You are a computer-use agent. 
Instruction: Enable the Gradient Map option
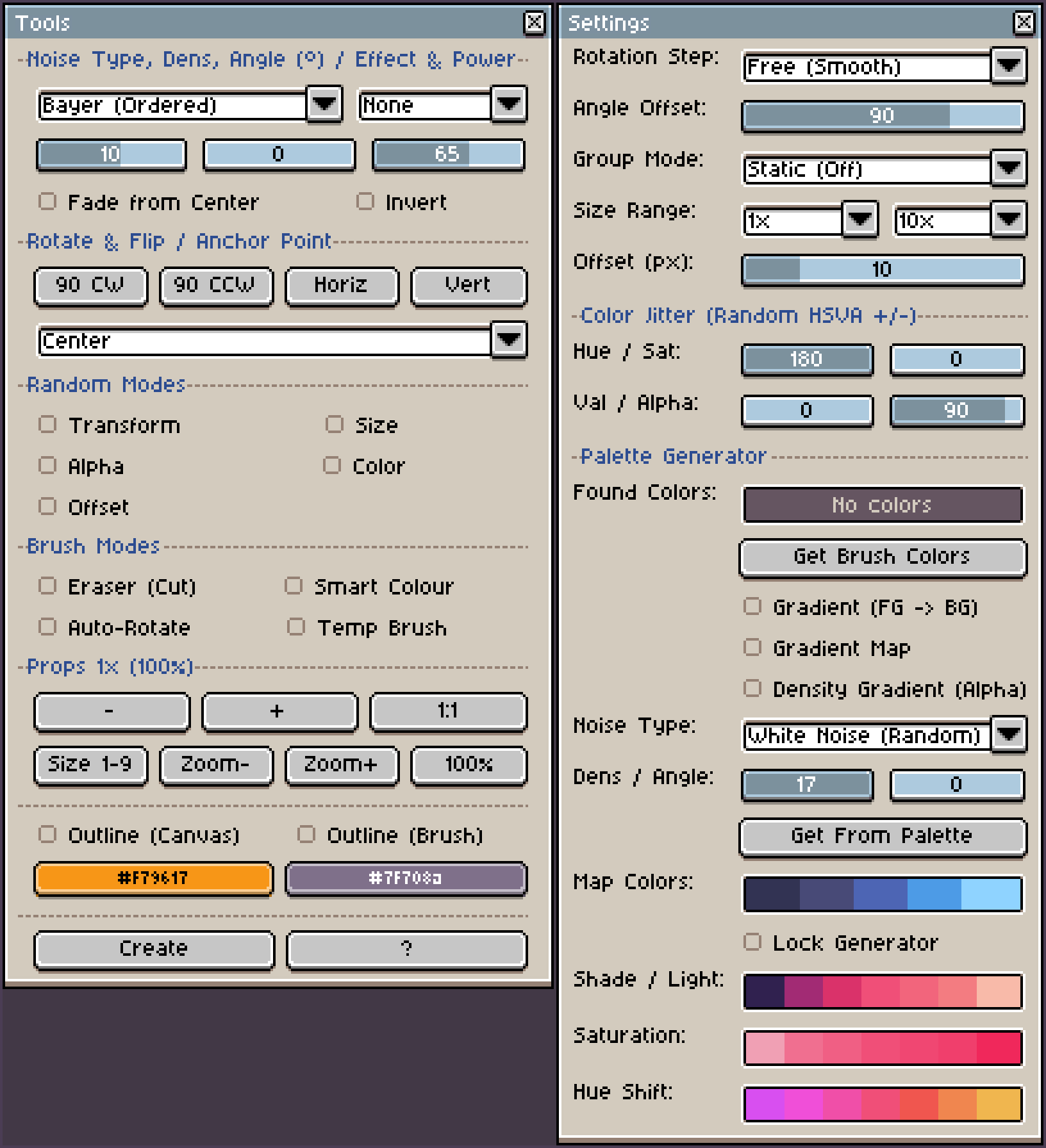(752, 648)
